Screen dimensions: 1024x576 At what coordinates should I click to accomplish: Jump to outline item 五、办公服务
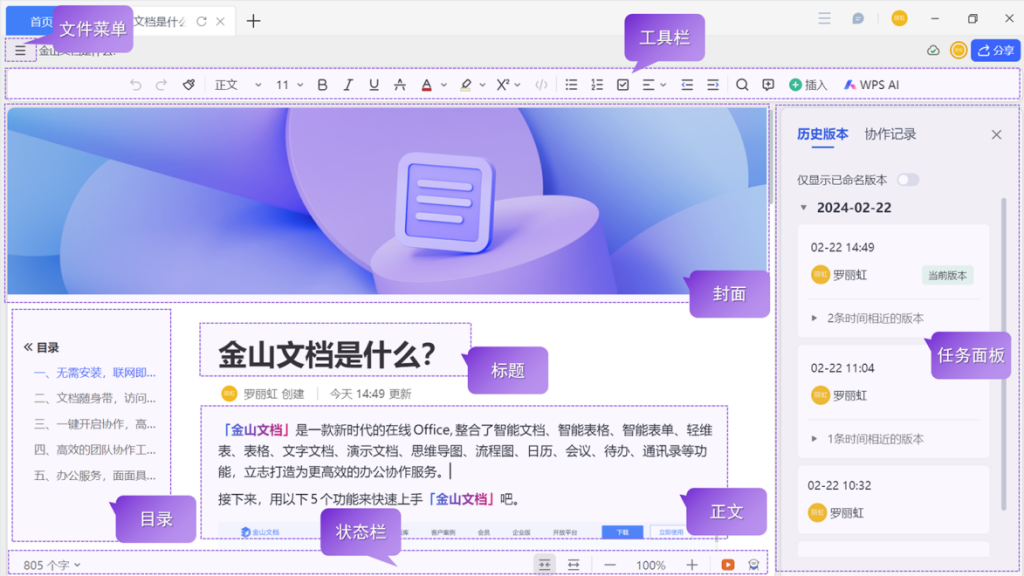[95, 475]
